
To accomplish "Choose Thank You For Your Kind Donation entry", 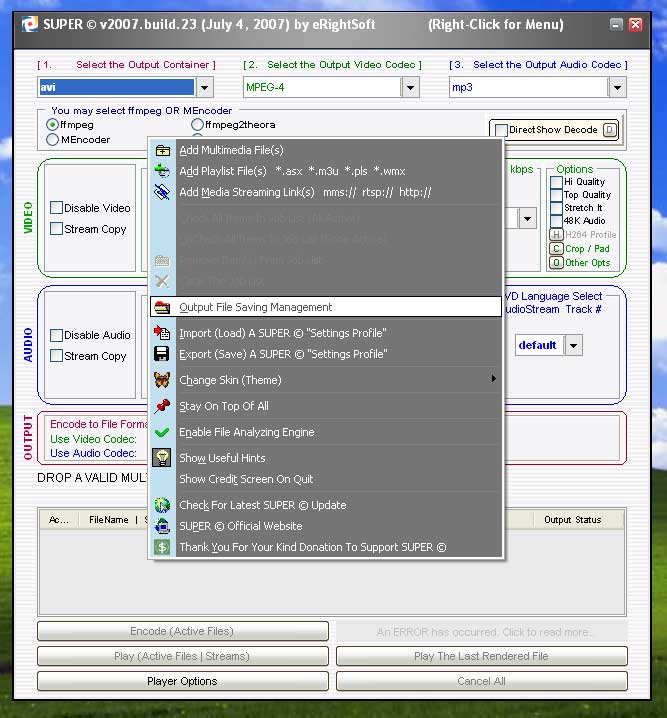I will point(326,547).
